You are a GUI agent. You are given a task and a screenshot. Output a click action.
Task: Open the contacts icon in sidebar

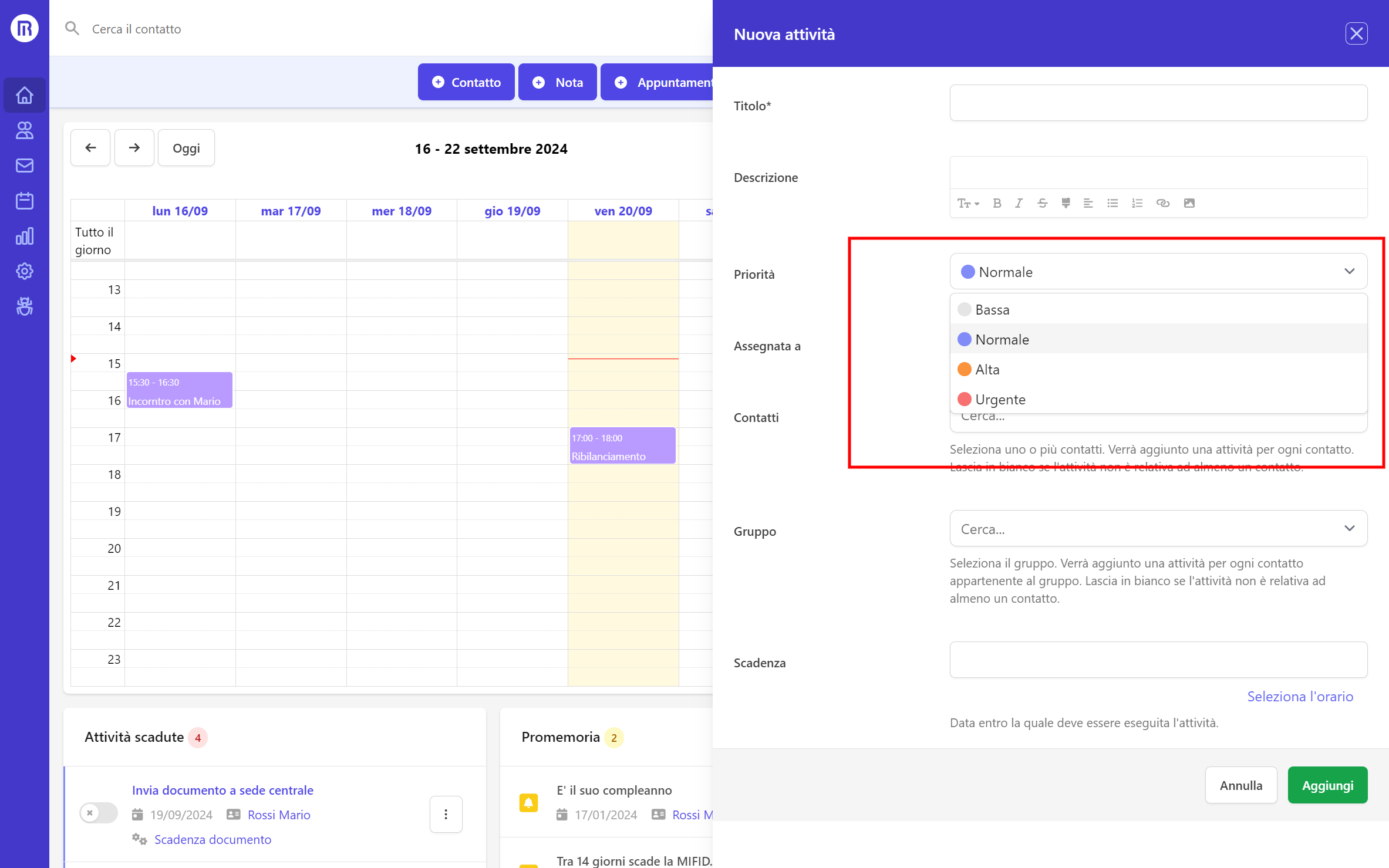coord(25,130)
